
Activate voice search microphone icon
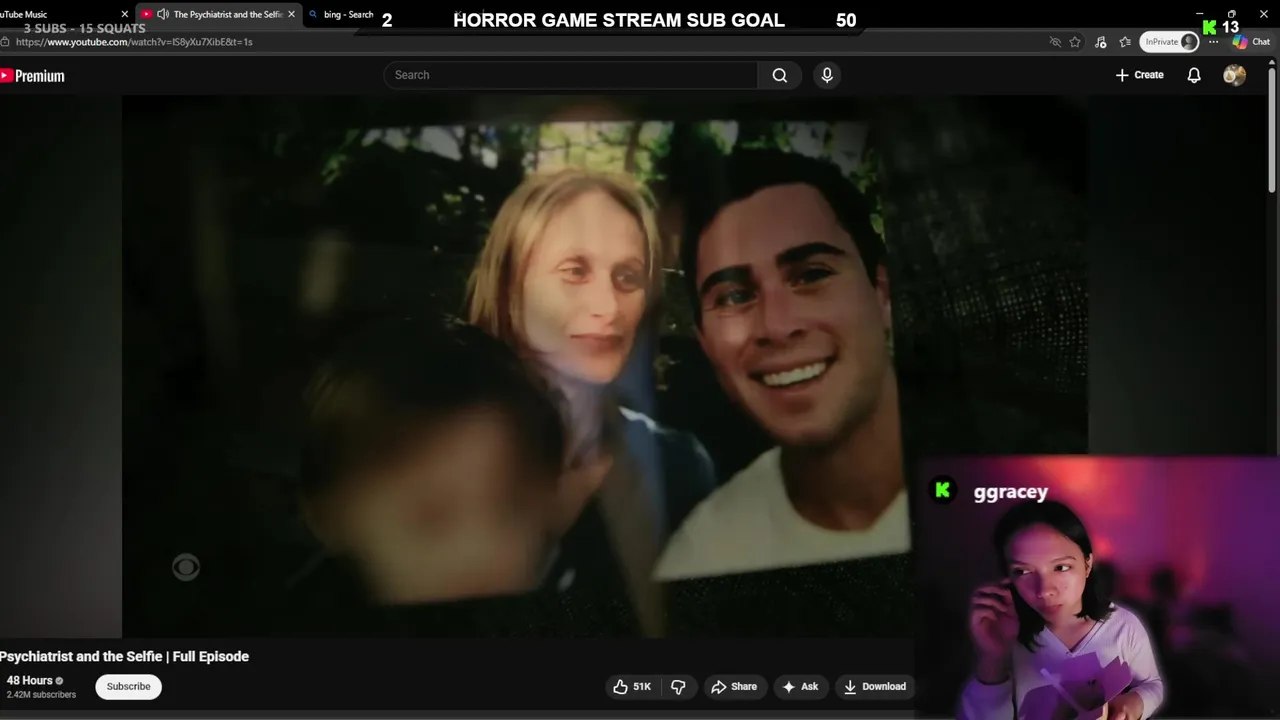[x=827, y=75]
